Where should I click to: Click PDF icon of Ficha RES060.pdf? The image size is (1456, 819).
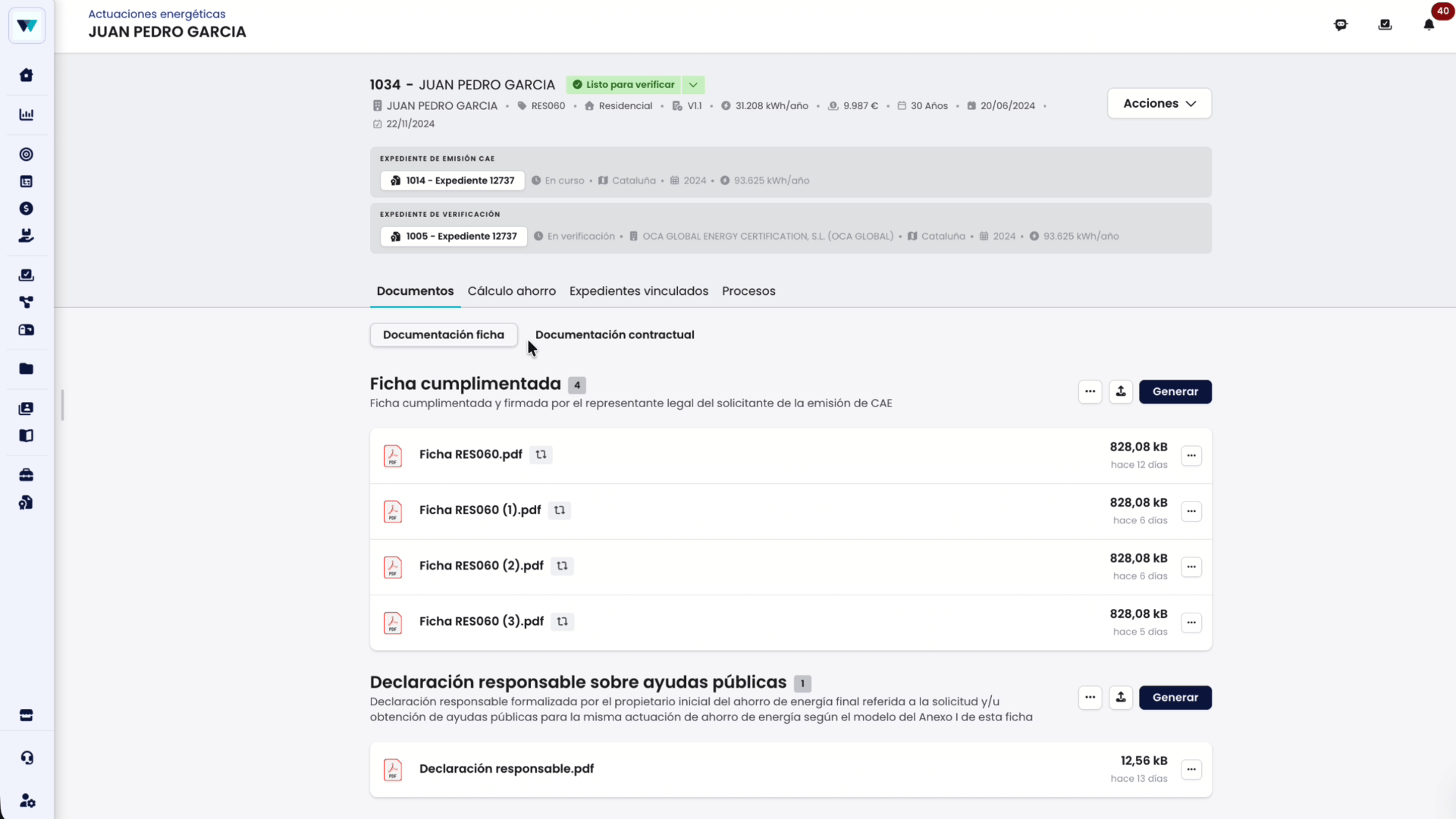point(393,456)
